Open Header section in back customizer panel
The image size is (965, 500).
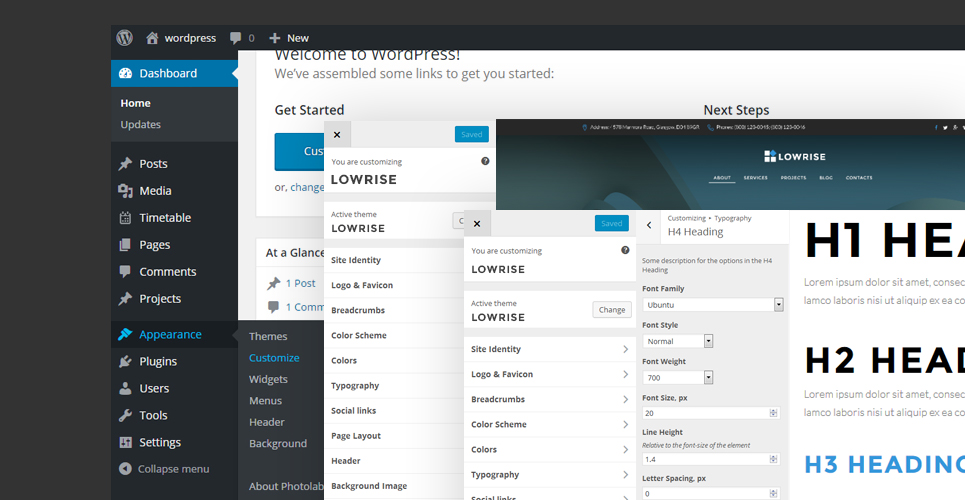tap(394, 461)
